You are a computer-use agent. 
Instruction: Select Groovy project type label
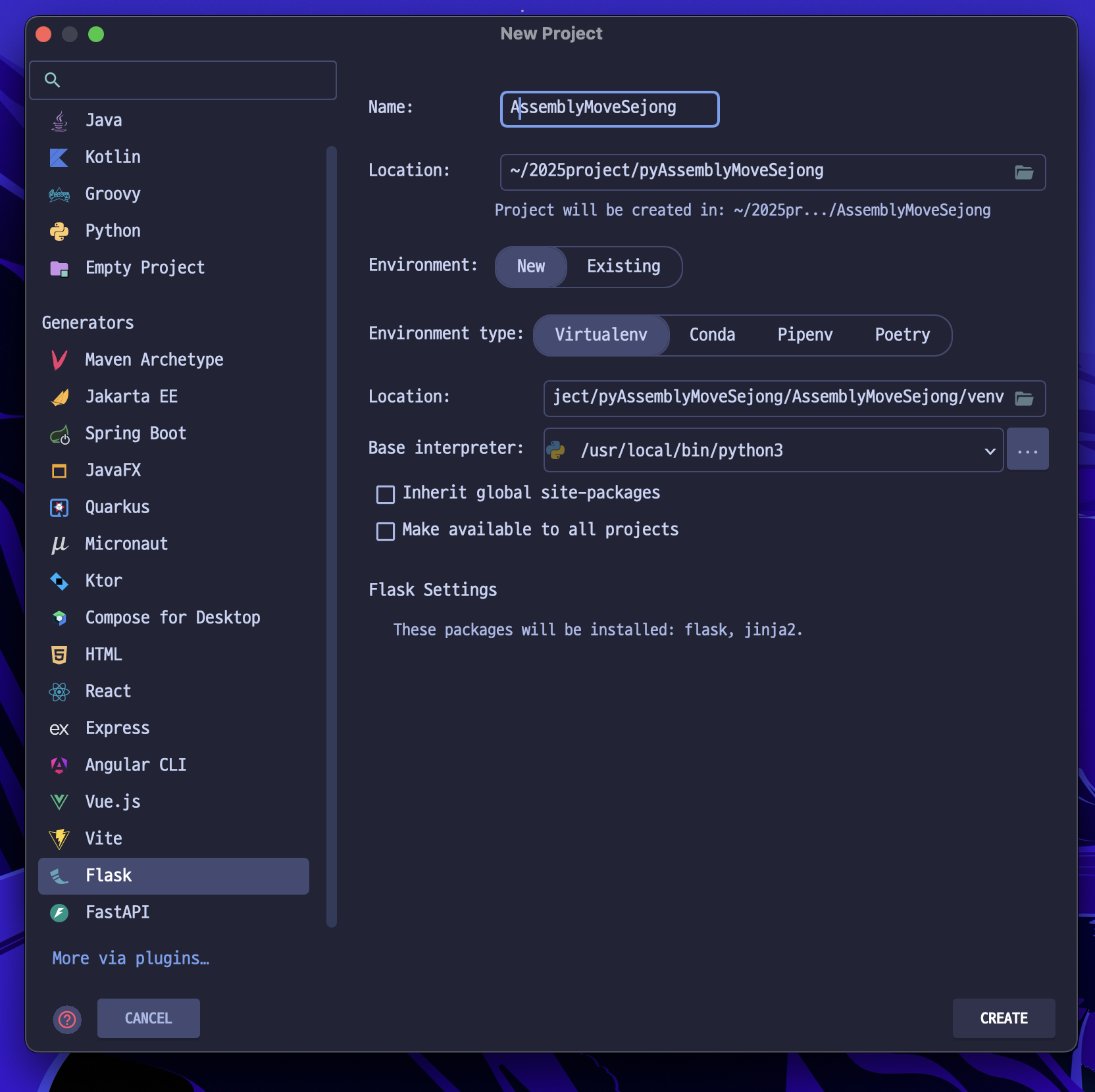tap(113, 194)
